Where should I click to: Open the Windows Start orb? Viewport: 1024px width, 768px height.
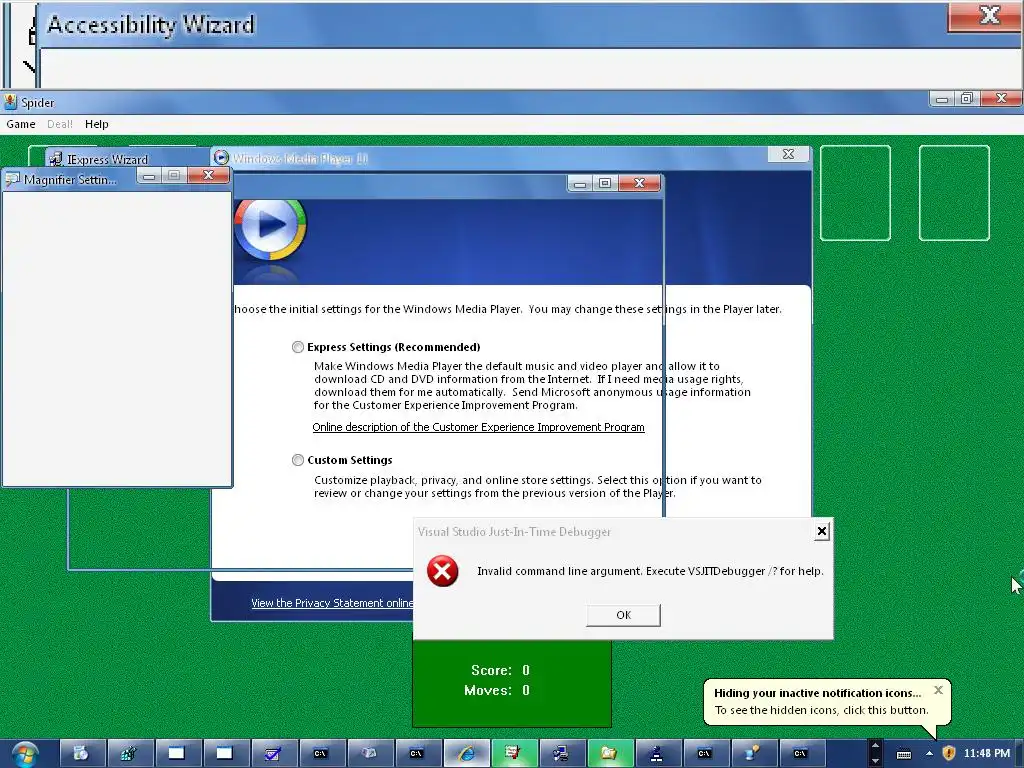click(25, 754)
